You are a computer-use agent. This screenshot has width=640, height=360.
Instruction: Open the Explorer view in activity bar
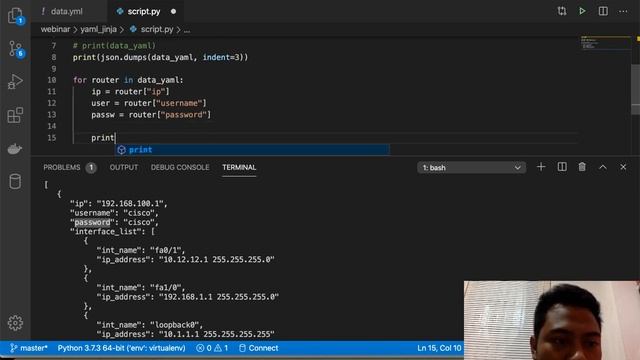point(15,16)
